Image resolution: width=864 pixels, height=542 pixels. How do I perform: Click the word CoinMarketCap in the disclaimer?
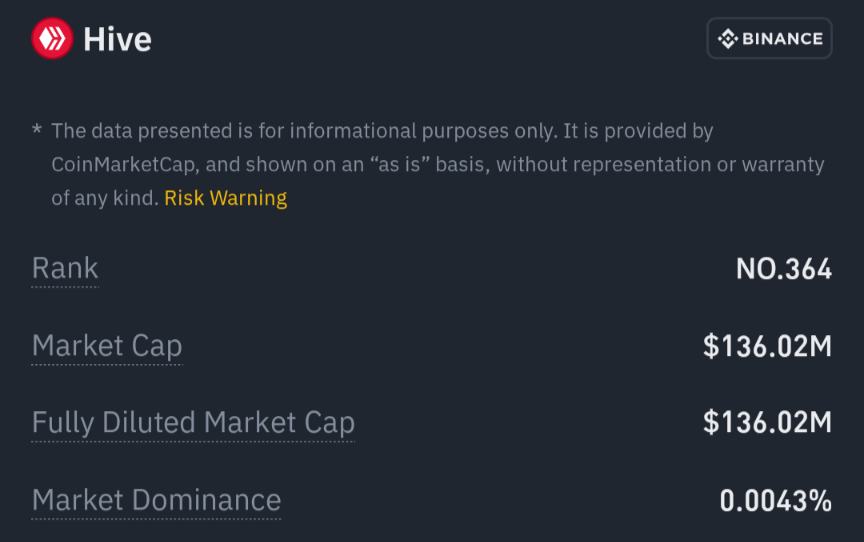click(125, 165)
